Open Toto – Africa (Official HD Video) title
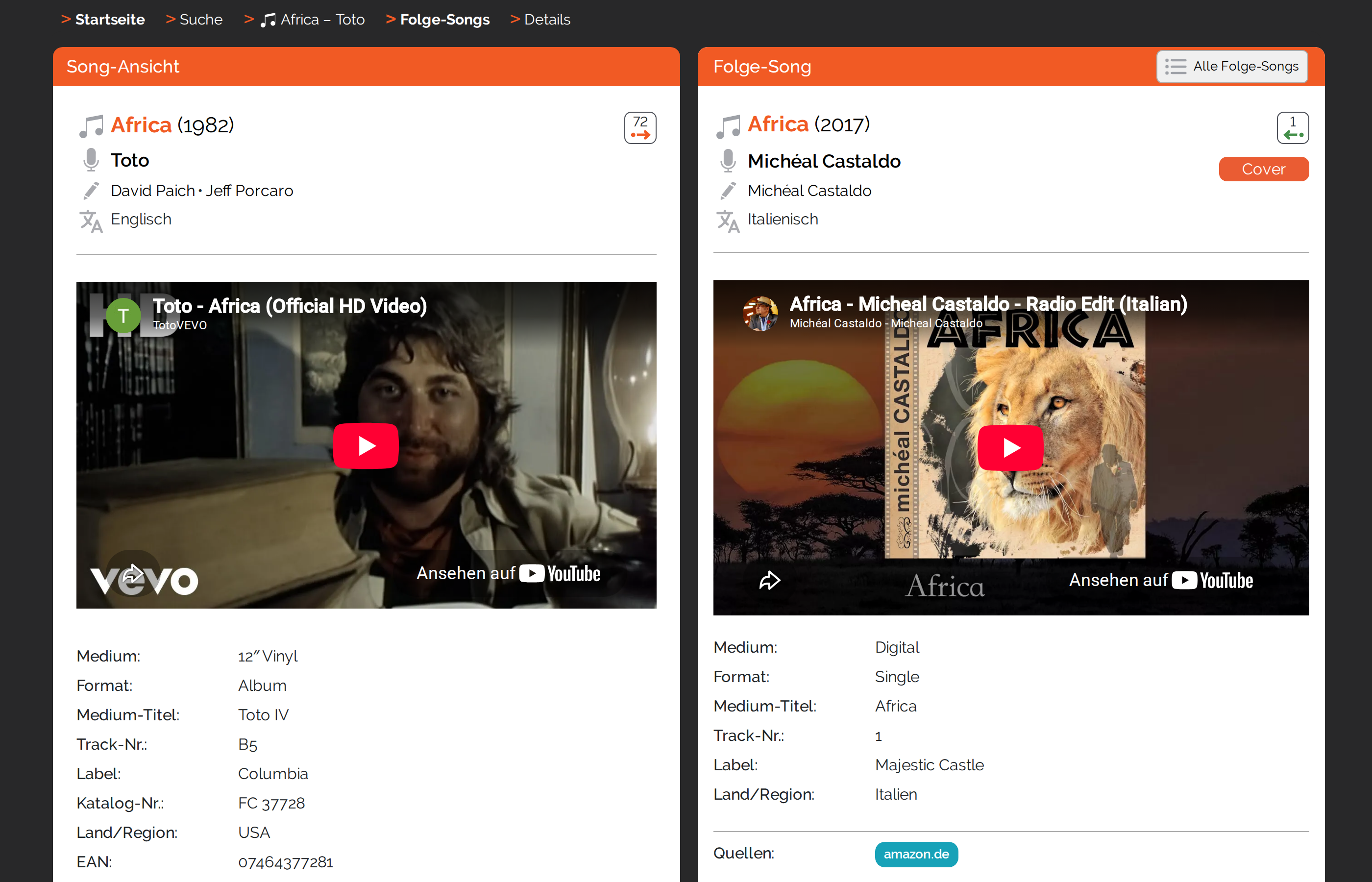This screenshot has height=882, width=1372. coord(289,306)
